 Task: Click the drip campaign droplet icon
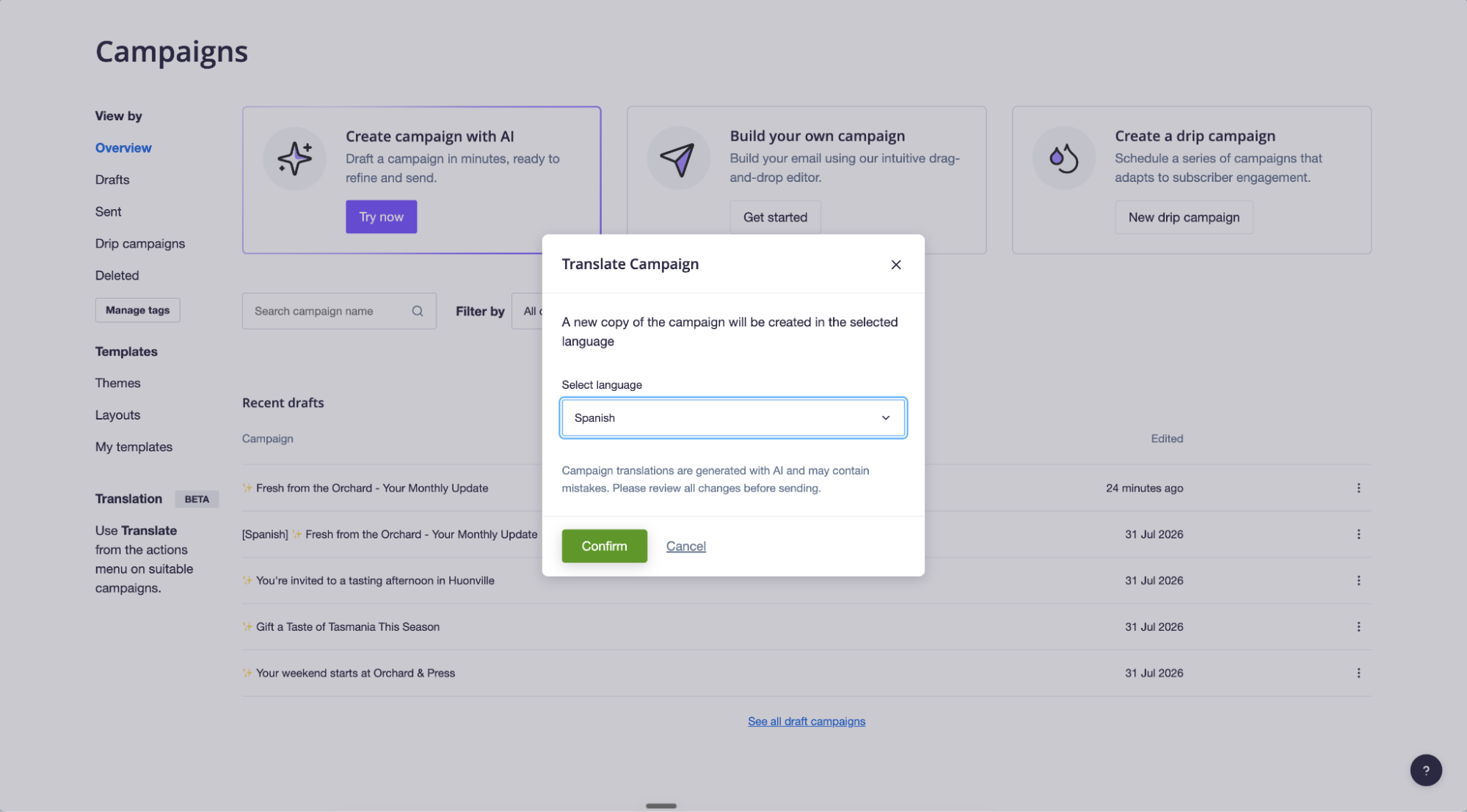1063,158
